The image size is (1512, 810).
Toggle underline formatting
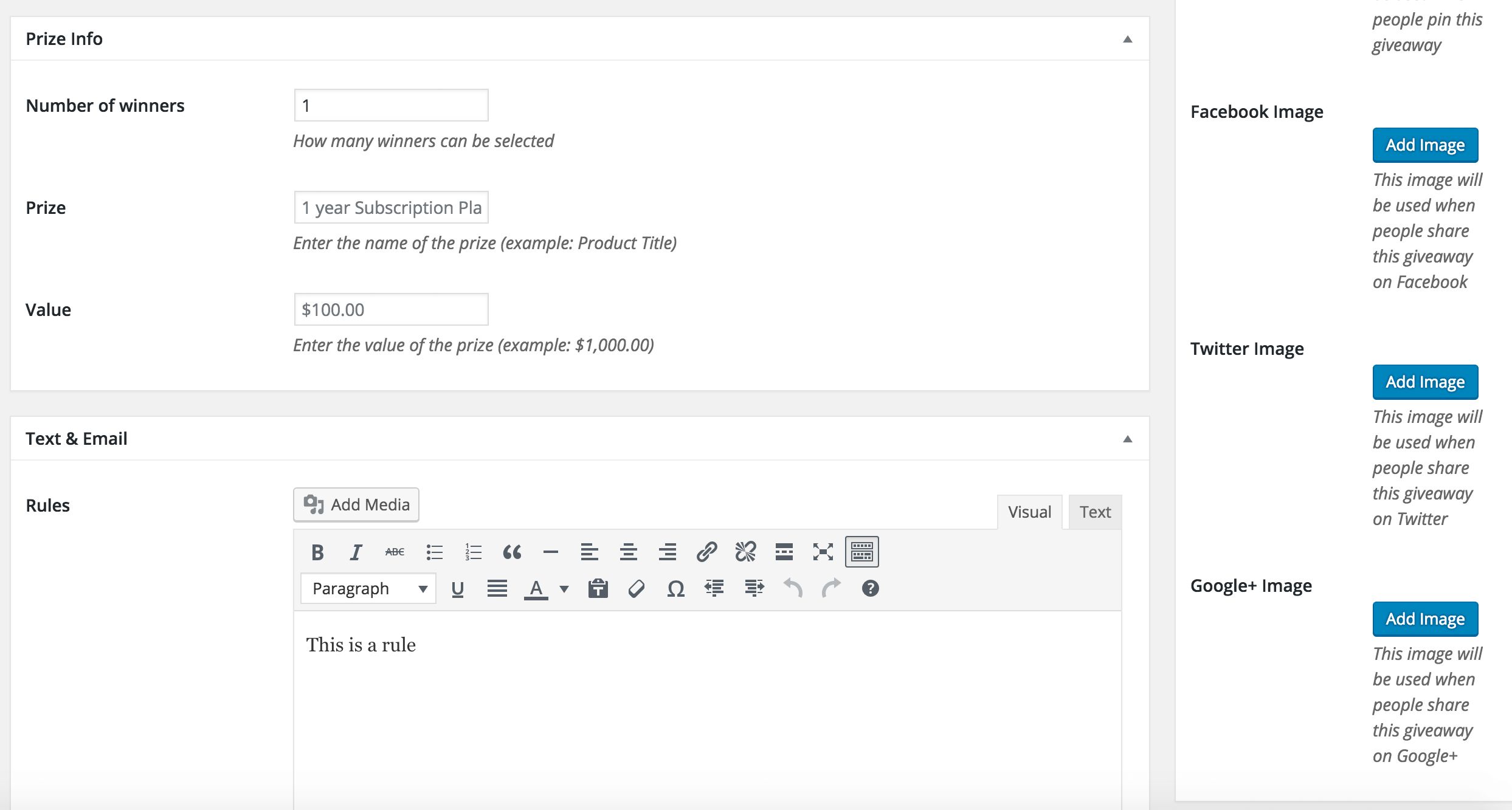458,588
